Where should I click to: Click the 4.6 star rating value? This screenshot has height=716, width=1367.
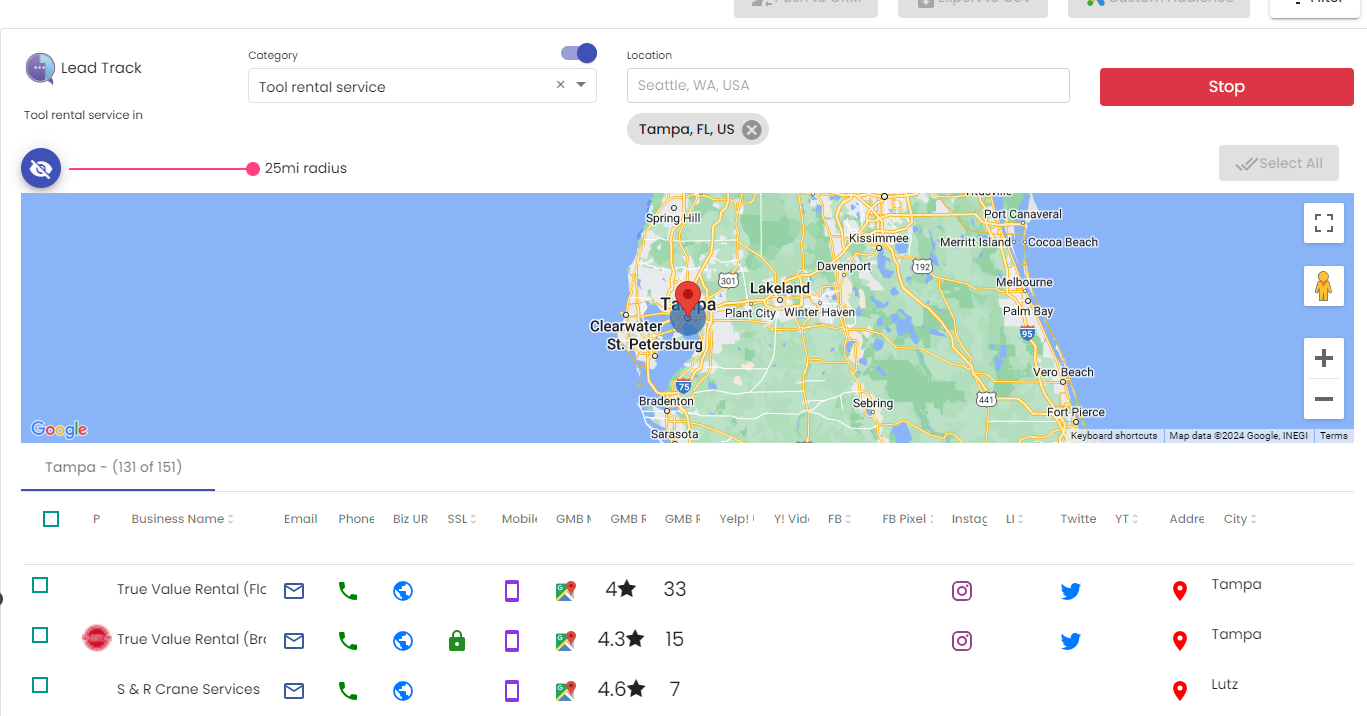621,689
